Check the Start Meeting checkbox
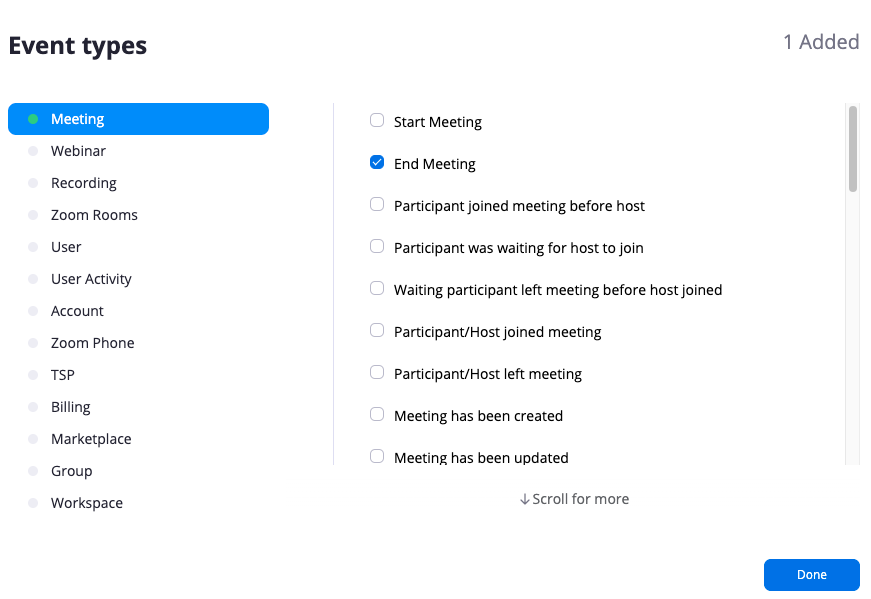Screen dimensions: 871x599 point(377,121)
